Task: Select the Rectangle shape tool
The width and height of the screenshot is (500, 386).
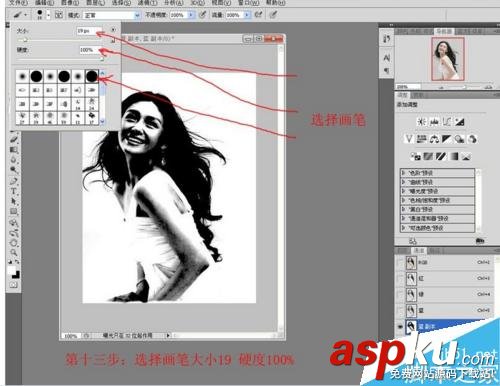Action: (x=14, y=211)
